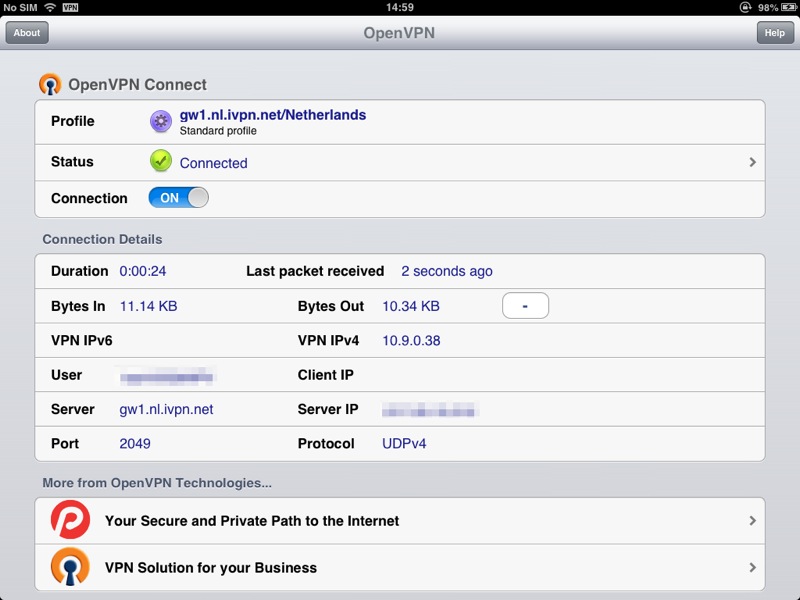
Task: Open VPN Solution for your Business link
Action: 400,567
